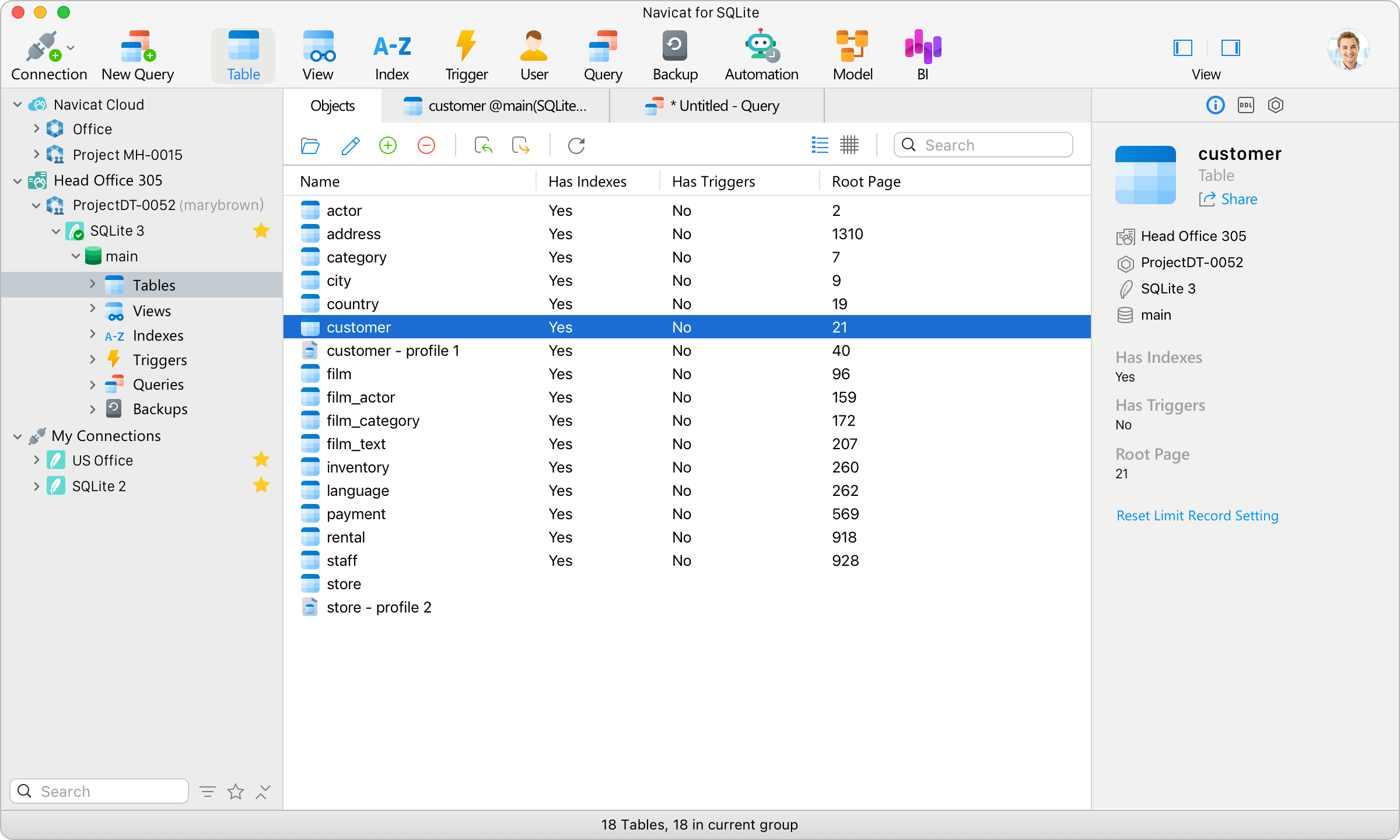Expand the Indexes node under main
Viewport: 1400px width, 840px height.
[92, 335]
